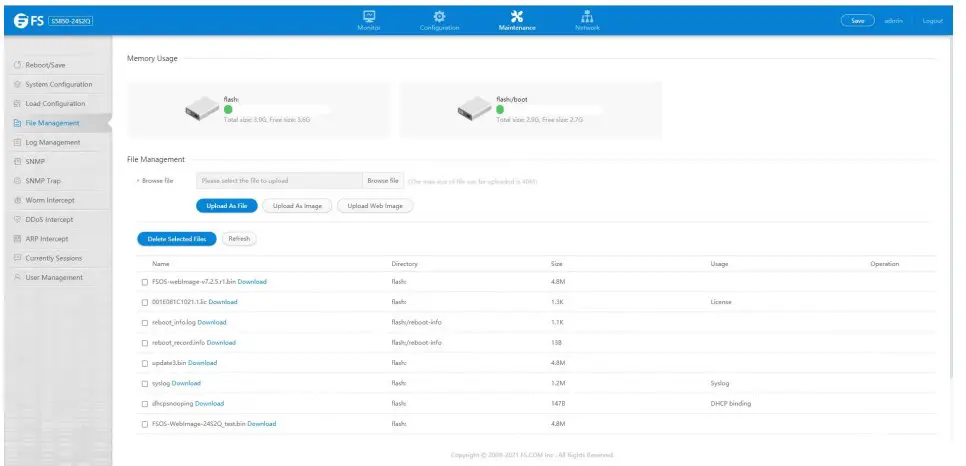Click the FS logo
This screenshot has height=466, width=966.
(28, 21)
